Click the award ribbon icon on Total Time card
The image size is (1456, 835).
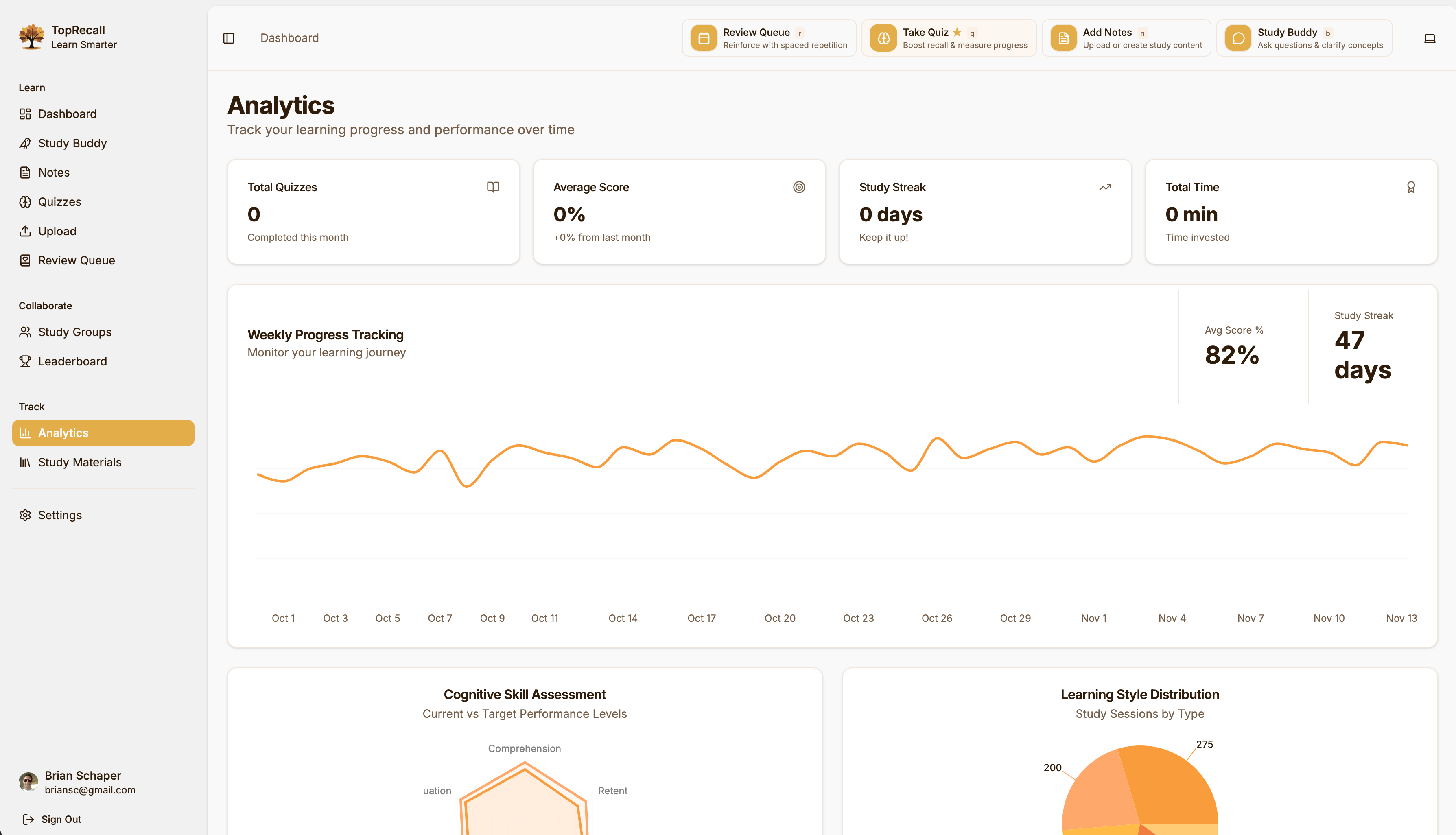point(1411,187)
